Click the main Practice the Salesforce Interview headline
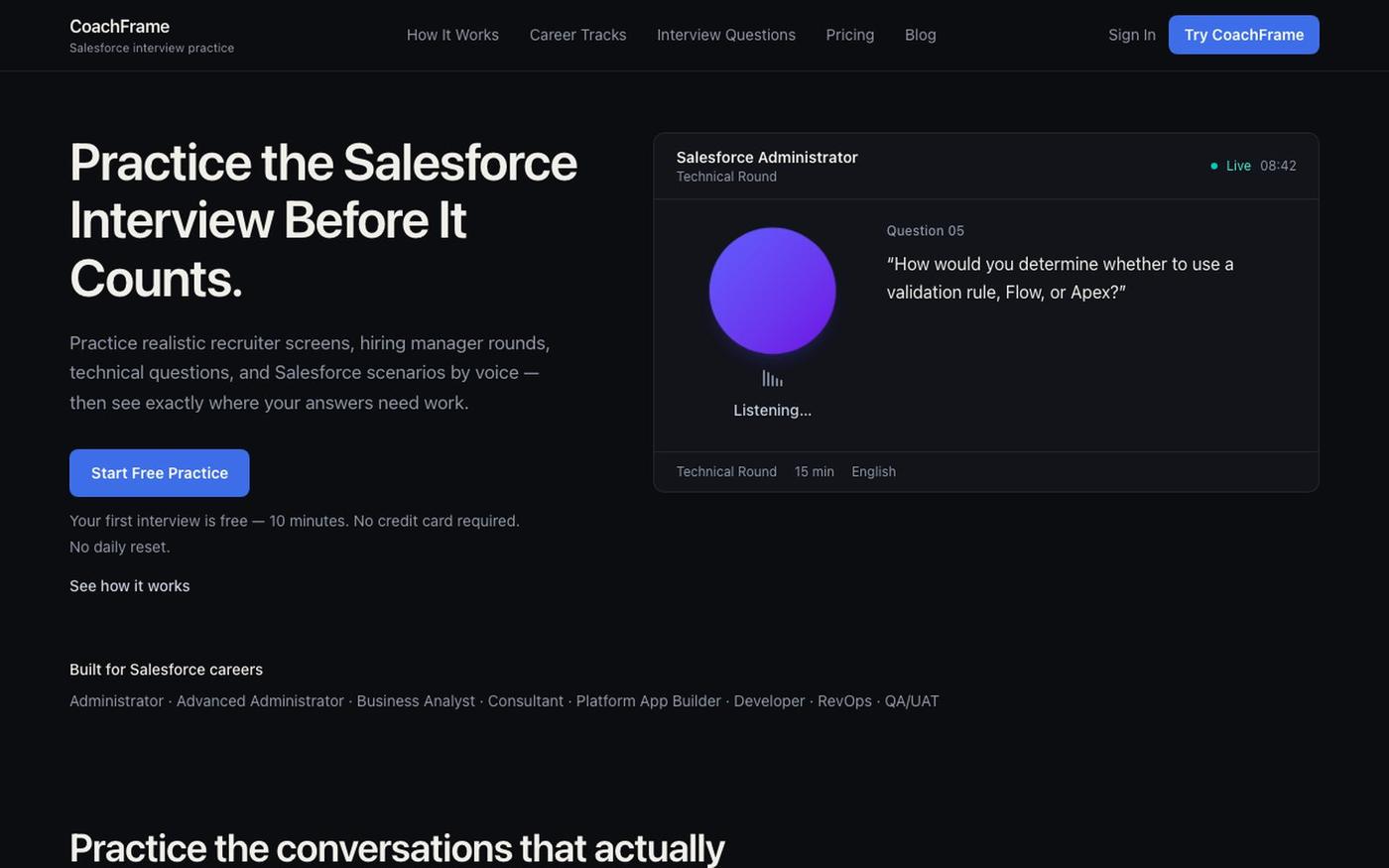 [323, 220]
